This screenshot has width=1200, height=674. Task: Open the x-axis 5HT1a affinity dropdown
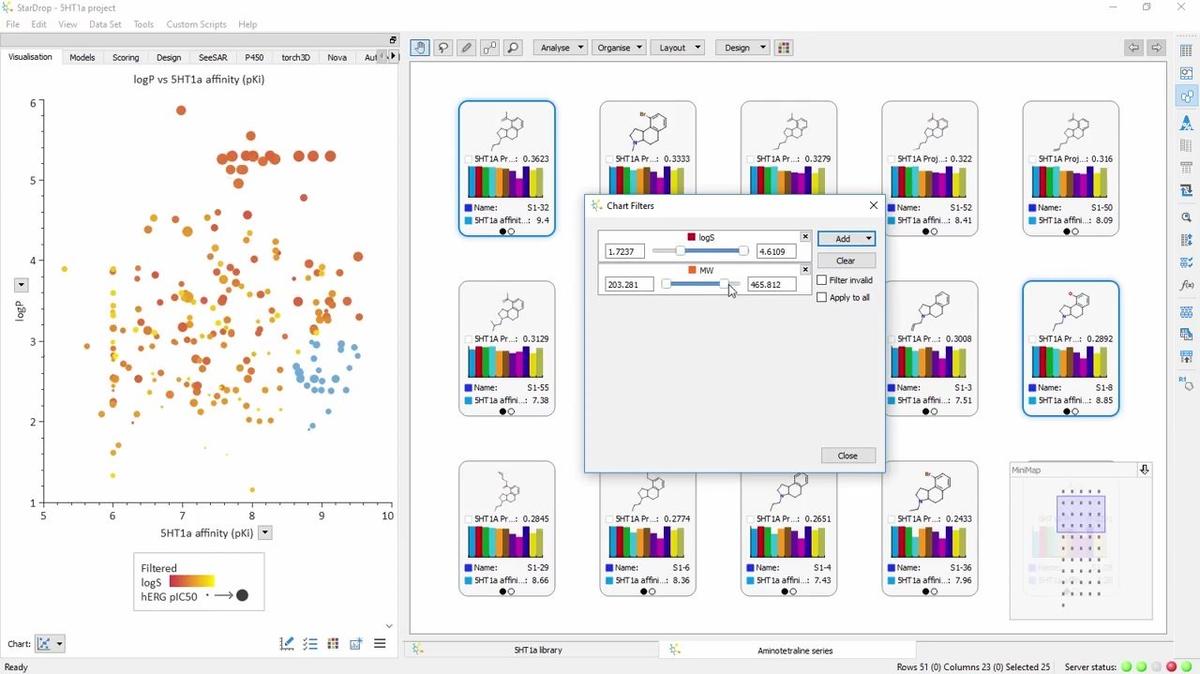tap(265, 533)
